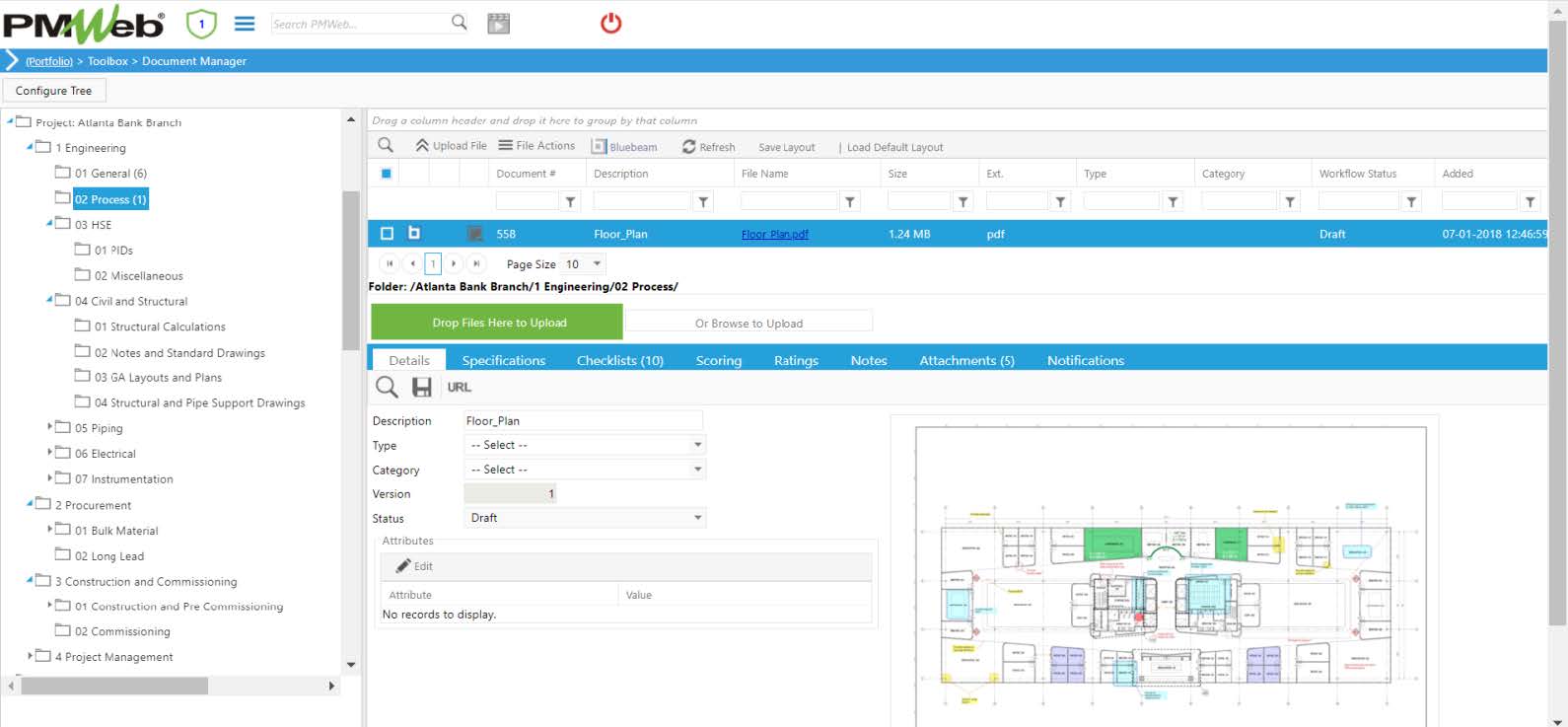Expand the 05 Piping folder
Viewport: 1568px width, 727px height.
50,426
